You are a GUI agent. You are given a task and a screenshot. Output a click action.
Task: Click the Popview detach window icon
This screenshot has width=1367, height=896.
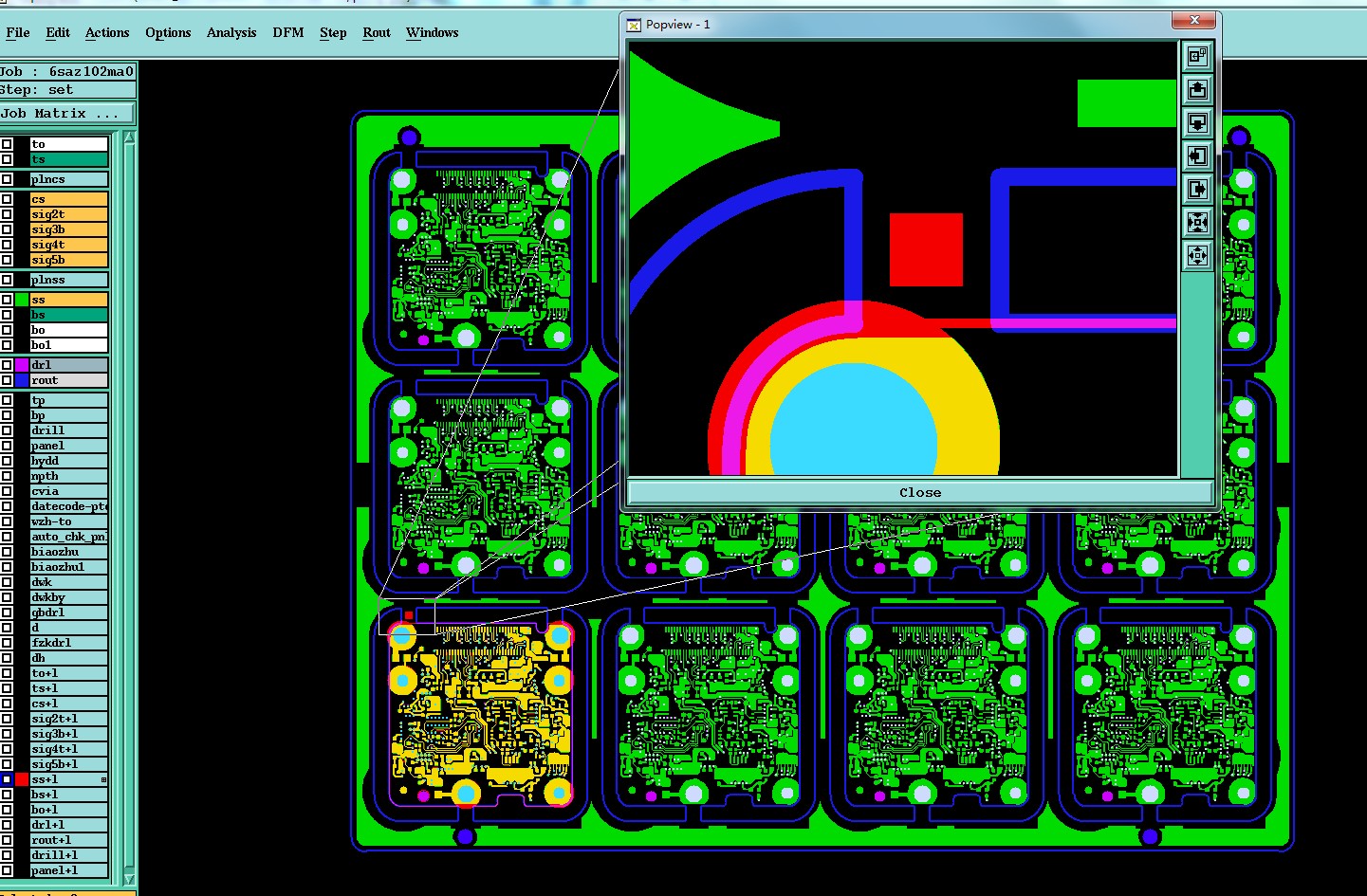pos(1197,56)
